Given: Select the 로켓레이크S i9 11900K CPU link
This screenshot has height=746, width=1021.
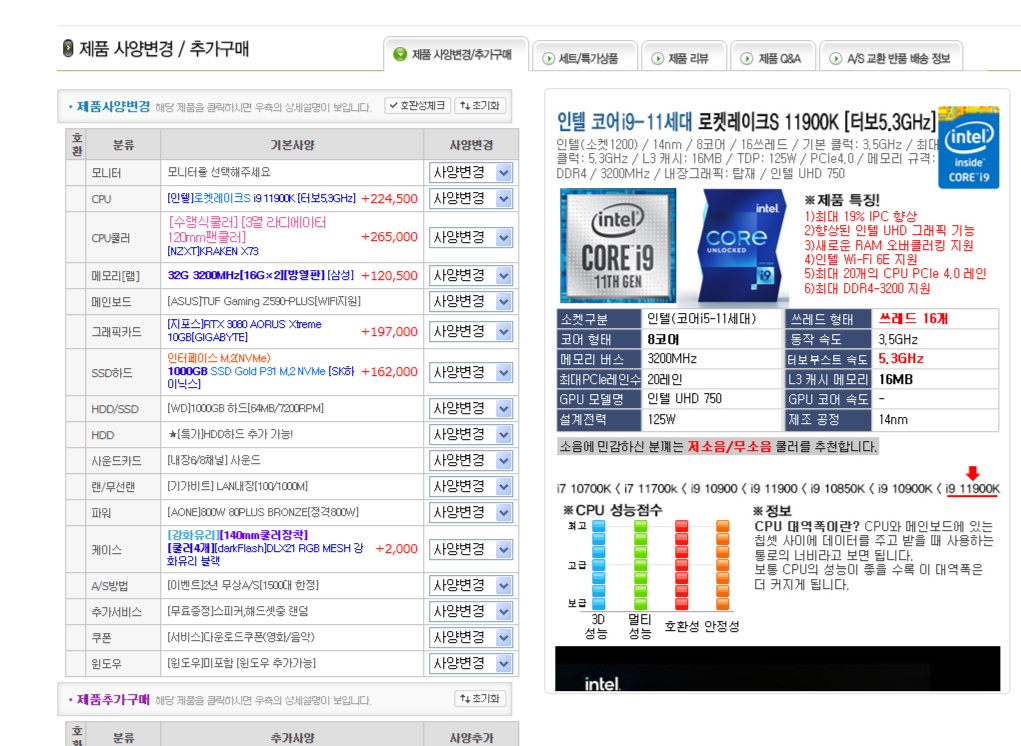Looking at the screenshot, I should (262, 199).
